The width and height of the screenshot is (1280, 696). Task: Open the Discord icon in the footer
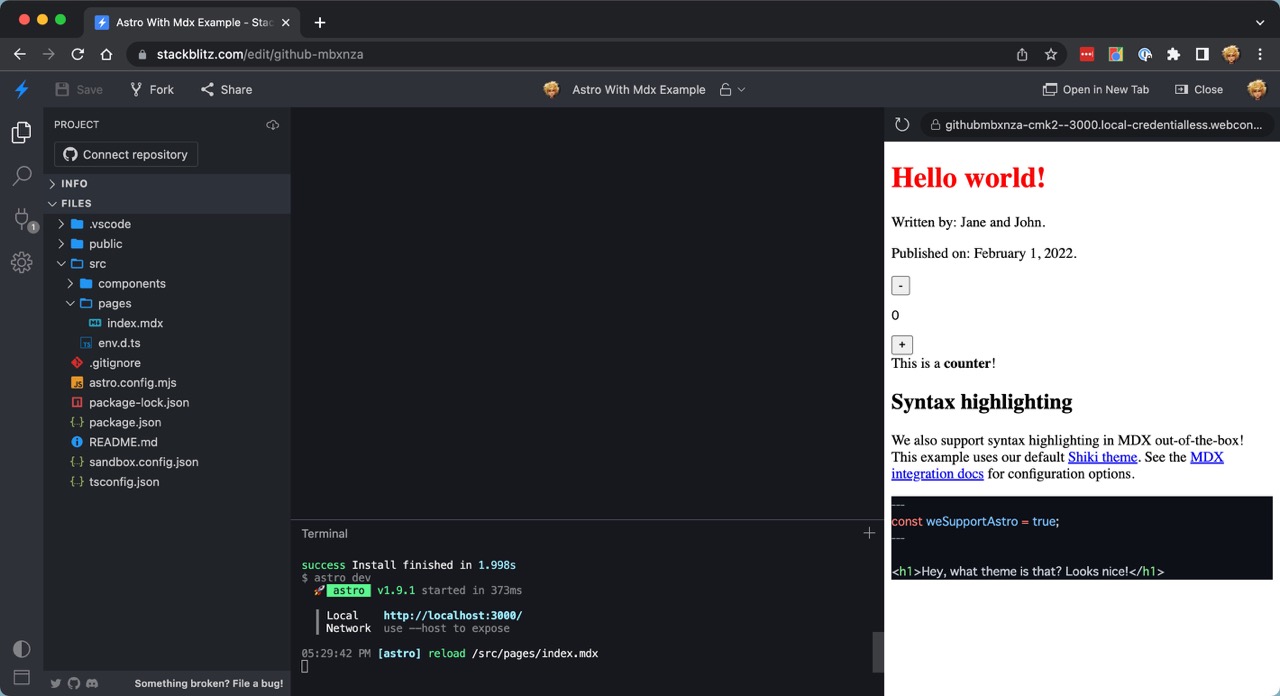[92, 684]
